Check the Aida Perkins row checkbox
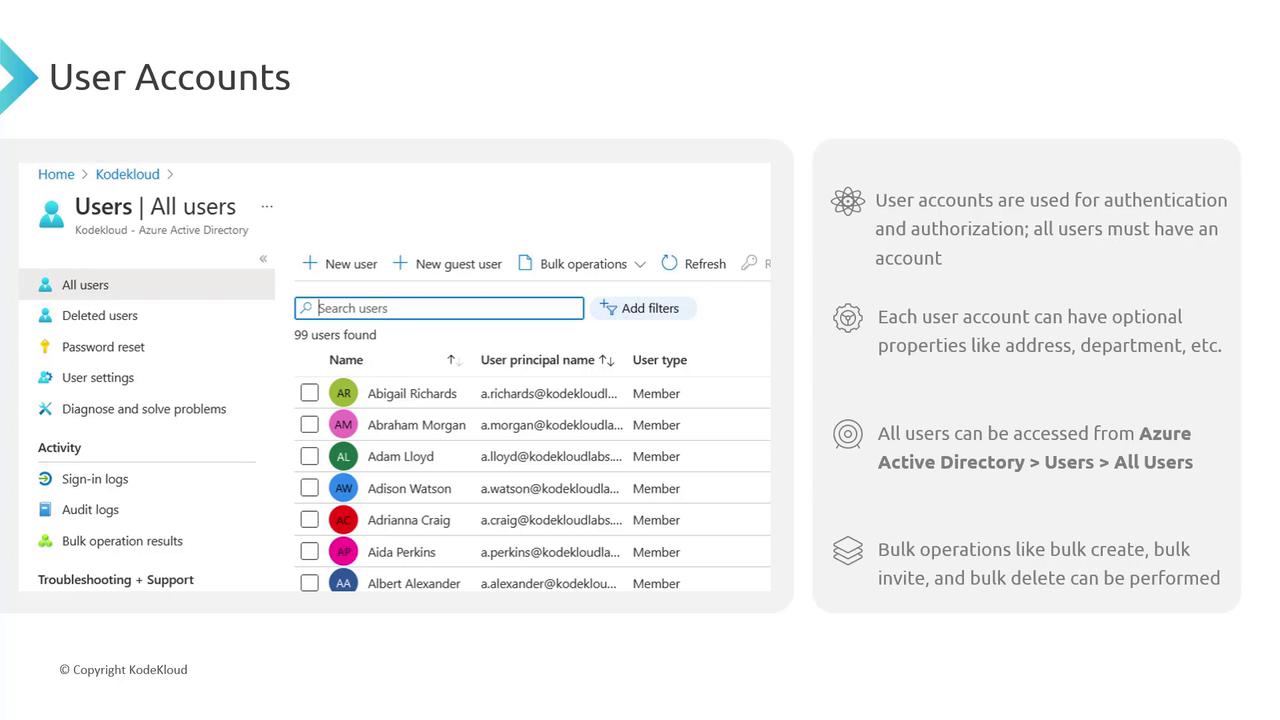The image size is (1280, 720). point(310,551)
